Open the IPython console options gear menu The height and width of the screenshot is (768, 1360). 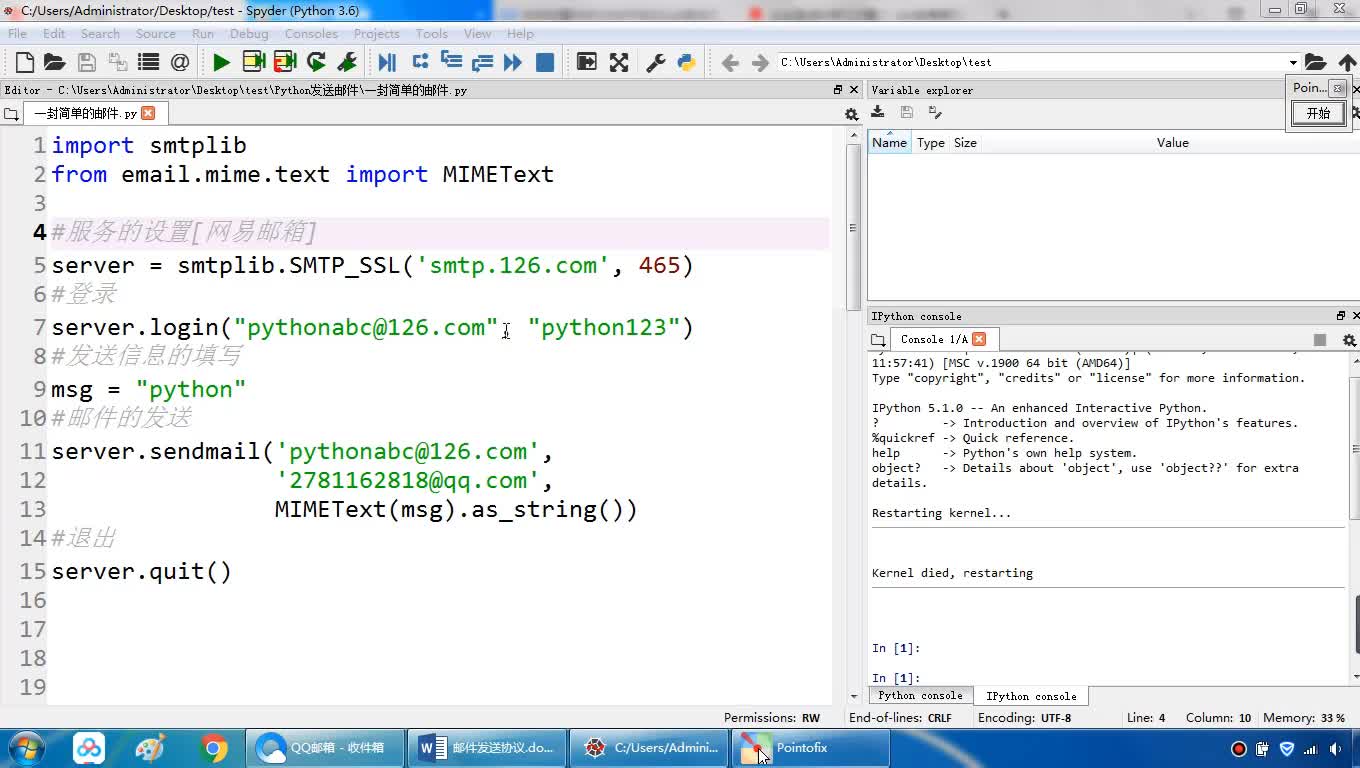(1349, 340)
